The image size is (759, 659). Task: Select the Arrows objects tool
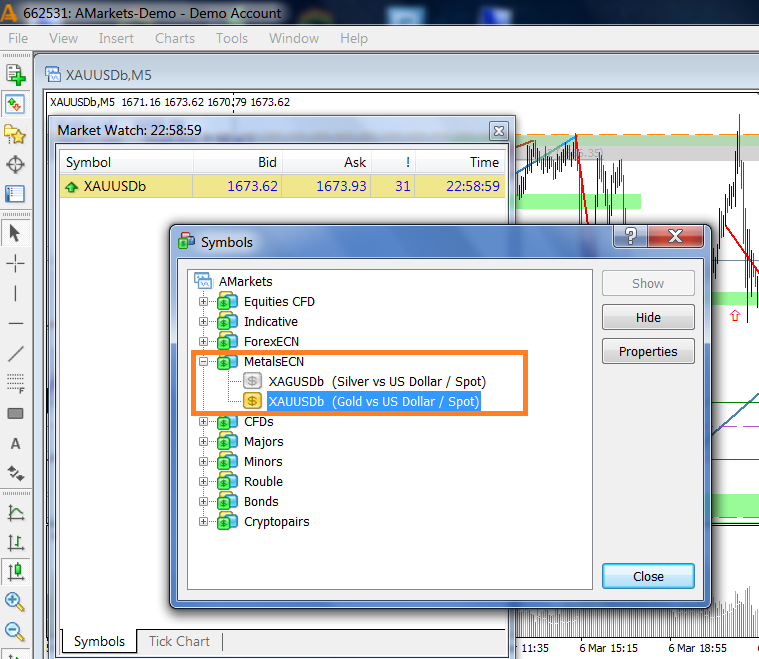click(15, 474)
